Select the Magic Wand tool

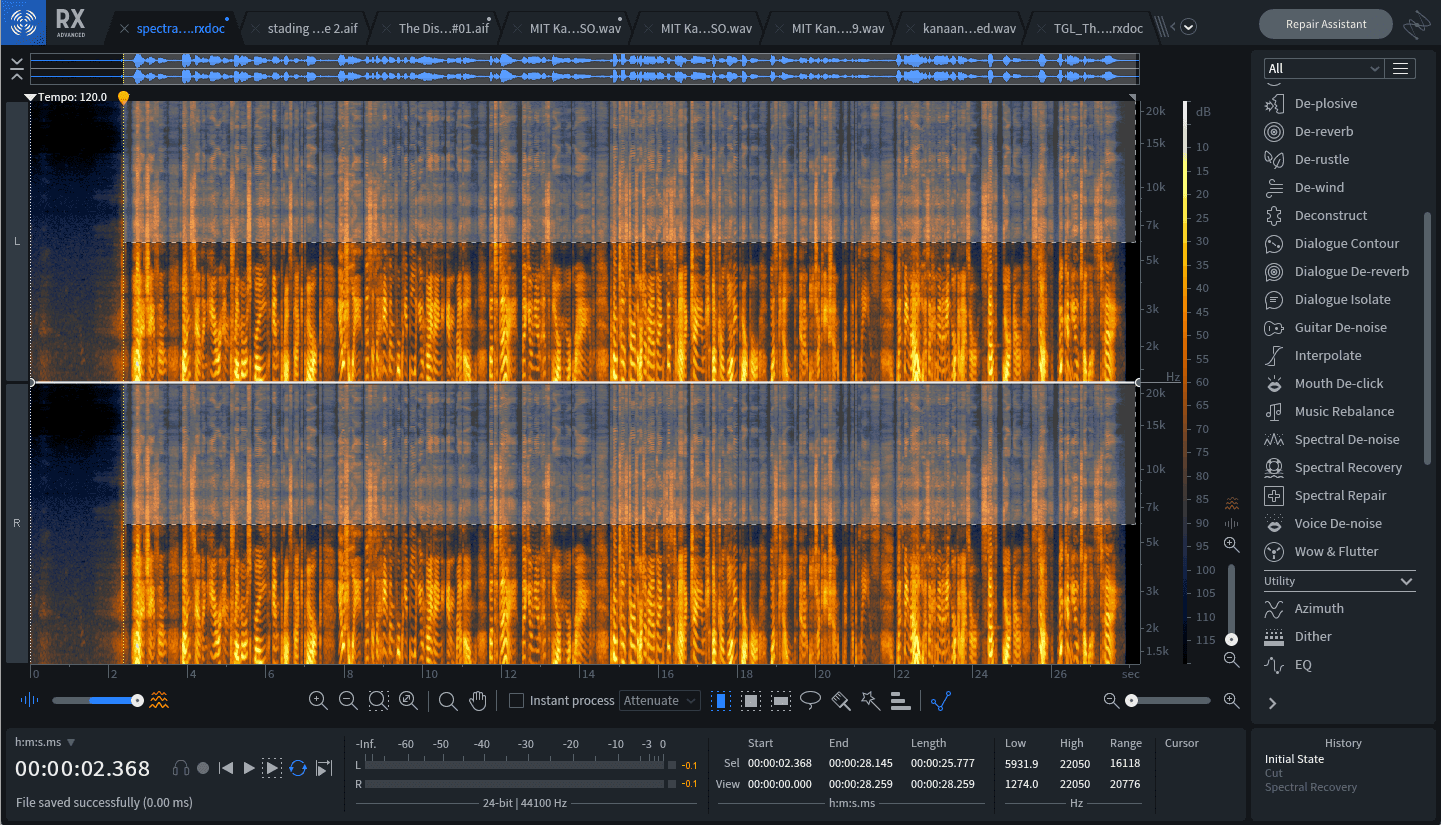871,701
